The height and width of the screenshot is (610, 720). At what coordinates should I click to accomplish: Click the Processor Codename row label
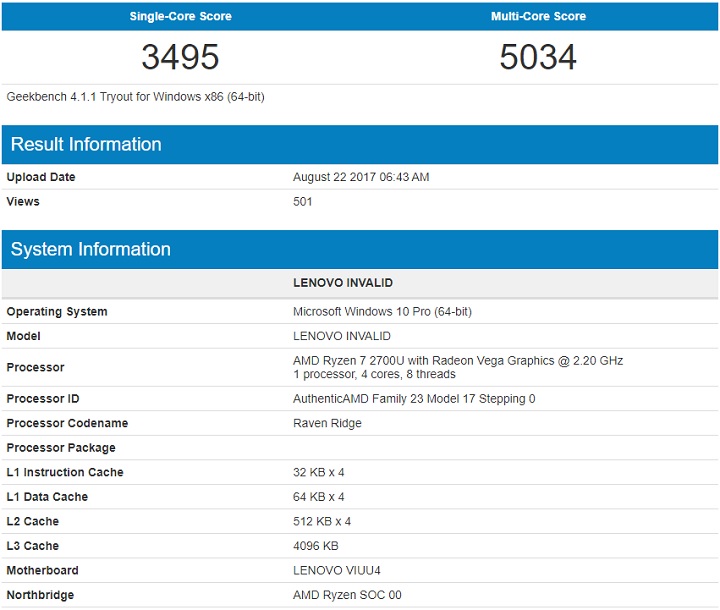(x=67, y=423)
